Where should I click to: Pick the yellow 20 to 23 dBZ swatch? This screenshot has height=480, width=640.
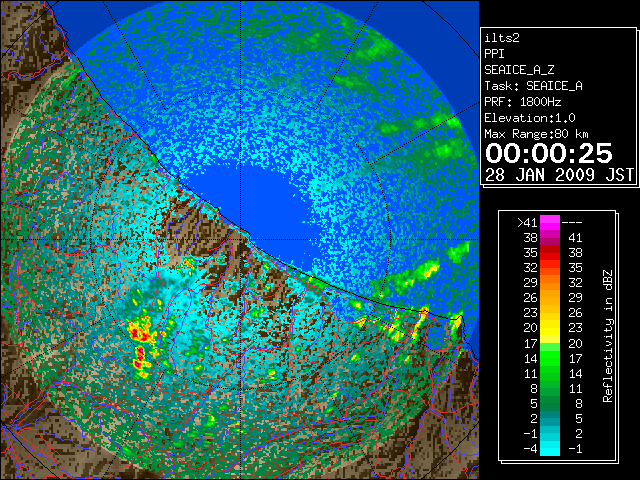[x=550, y=328]
